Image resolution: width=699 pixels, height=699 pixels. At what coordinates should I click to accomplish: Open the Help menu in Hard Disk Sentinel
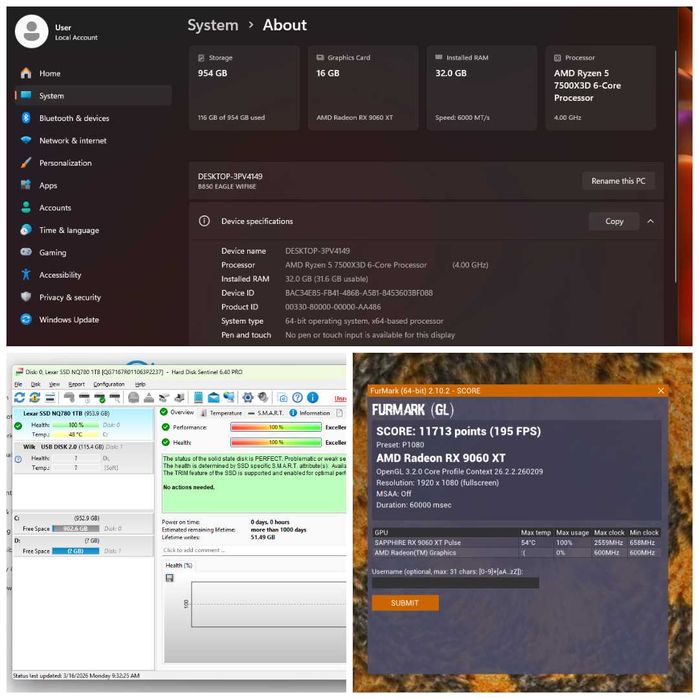click(x=140, y=384)
